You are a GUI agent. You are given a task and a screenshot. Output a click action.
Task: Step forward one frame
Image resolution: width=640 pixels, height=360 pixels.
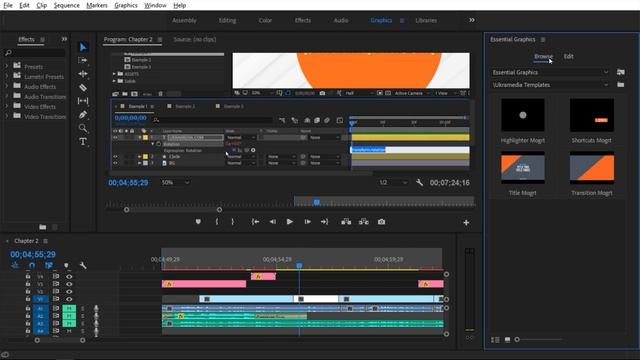point(307,222)
